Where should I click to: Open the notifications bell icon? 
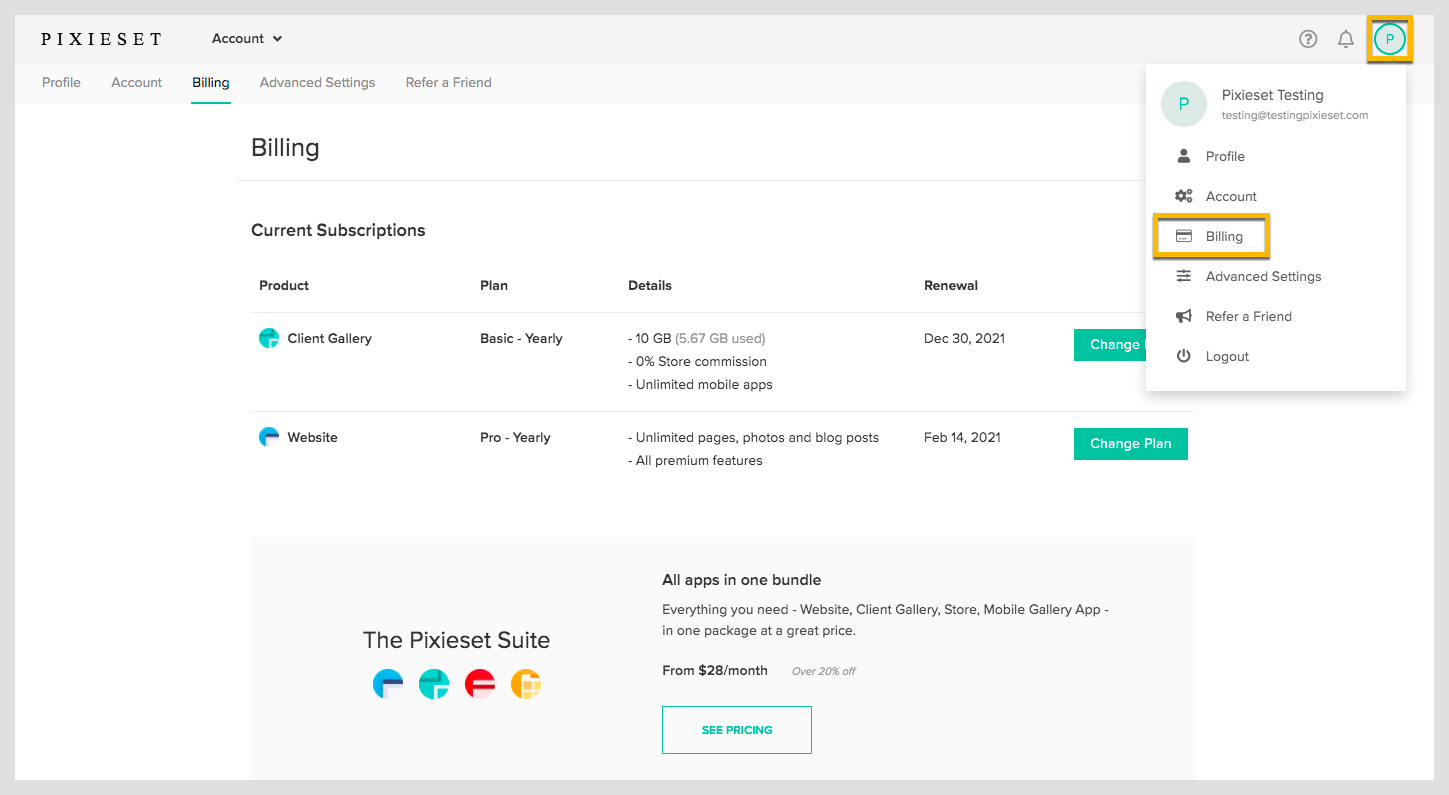coord(1346,39)
